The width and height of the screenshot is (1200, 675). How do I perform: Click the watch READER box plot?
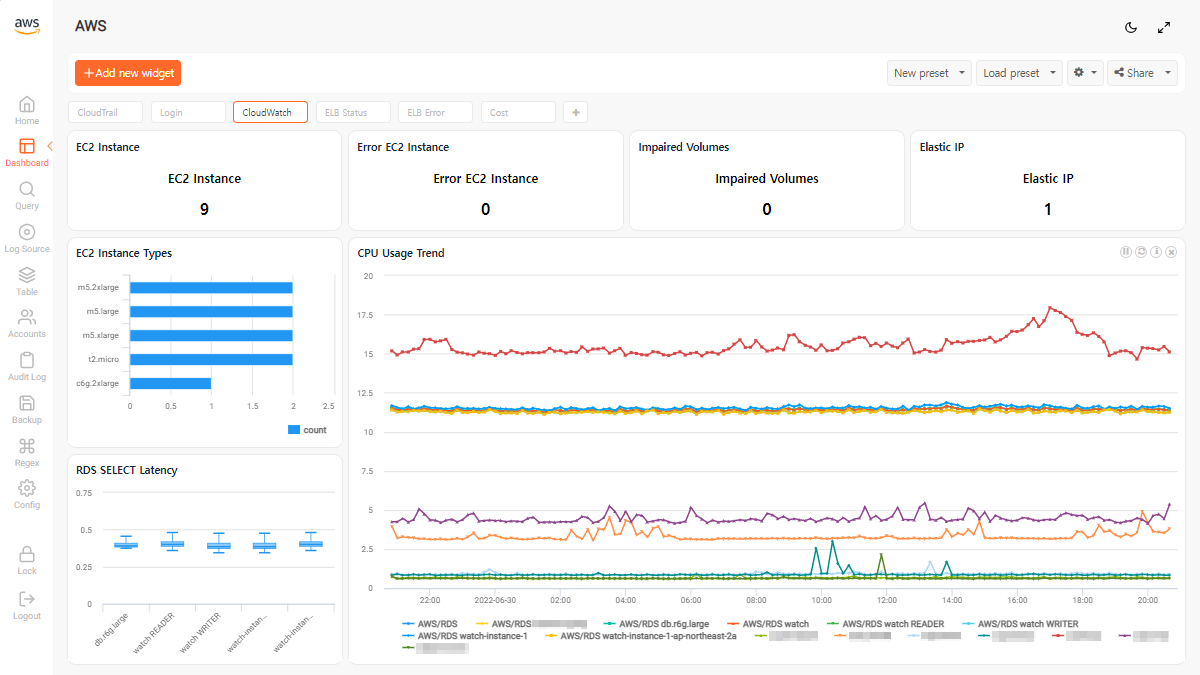click(172, 543)
